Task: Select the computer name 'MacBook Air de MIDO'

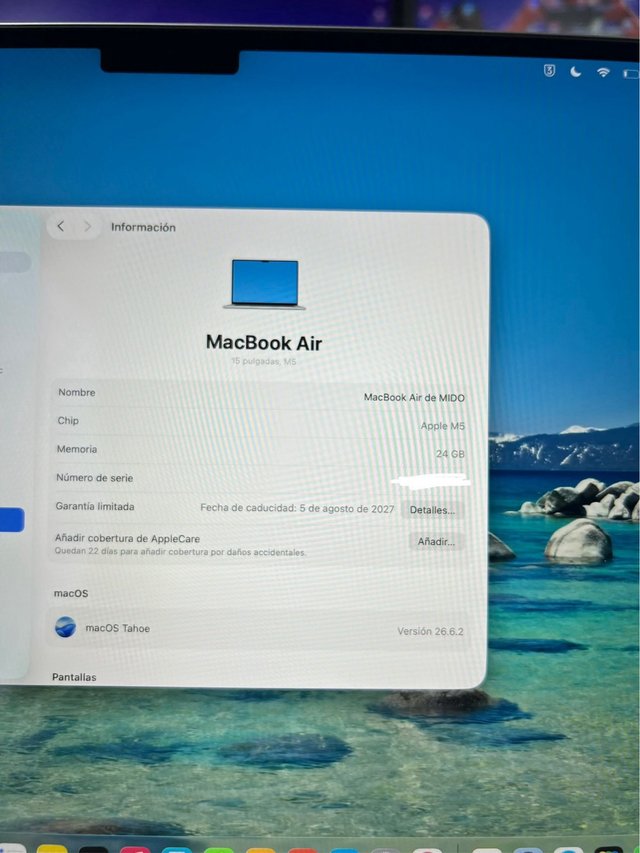Action: point(414,398)
